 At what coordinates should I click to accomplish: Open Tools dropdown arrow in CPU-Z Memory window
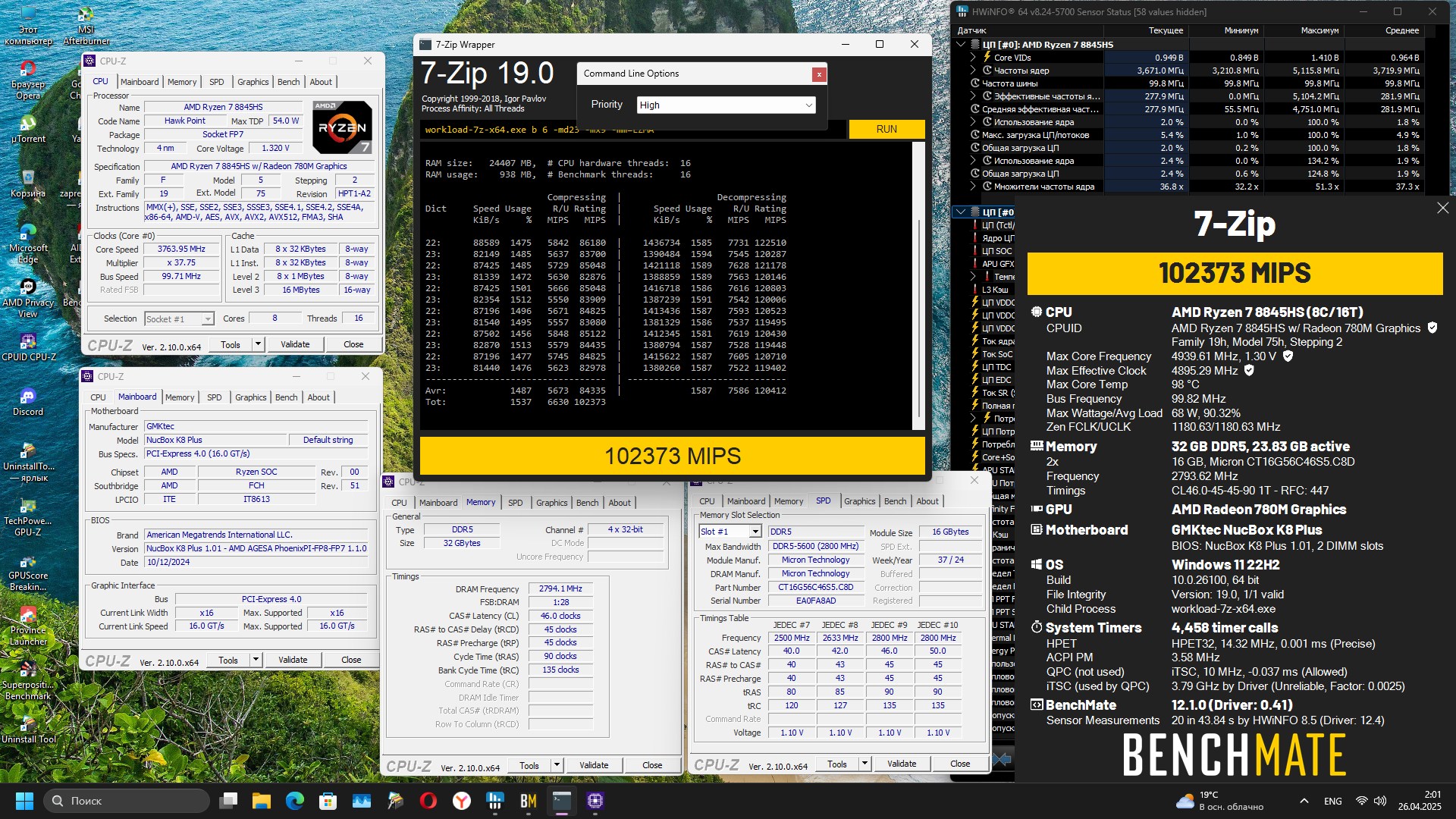click(557, 765)
